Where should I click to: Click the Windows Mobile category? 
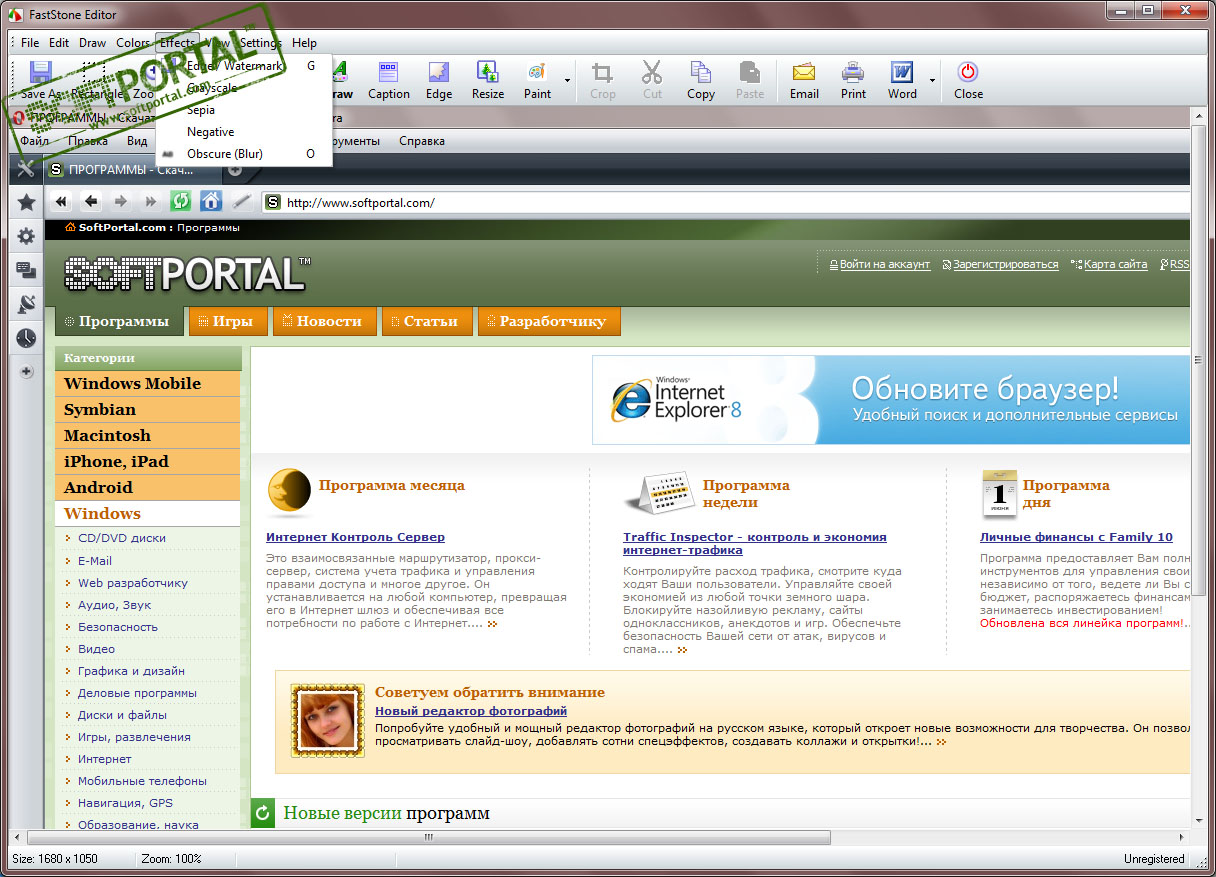[148, 384]
